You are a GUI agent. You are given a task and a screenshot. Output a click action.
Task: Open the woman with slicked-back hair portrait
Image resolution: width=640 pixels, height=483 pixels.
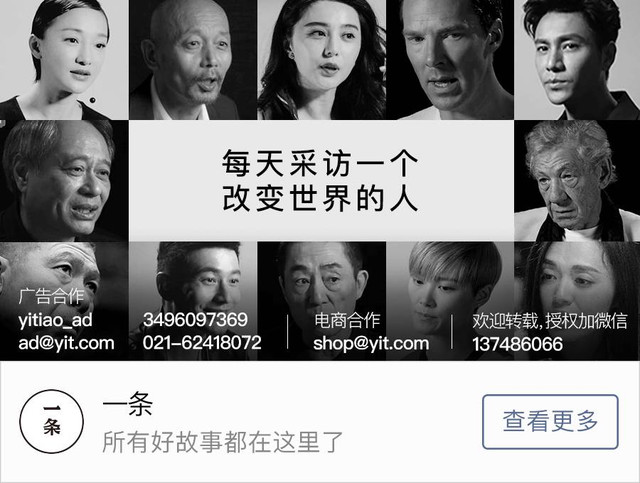[64, 60]
